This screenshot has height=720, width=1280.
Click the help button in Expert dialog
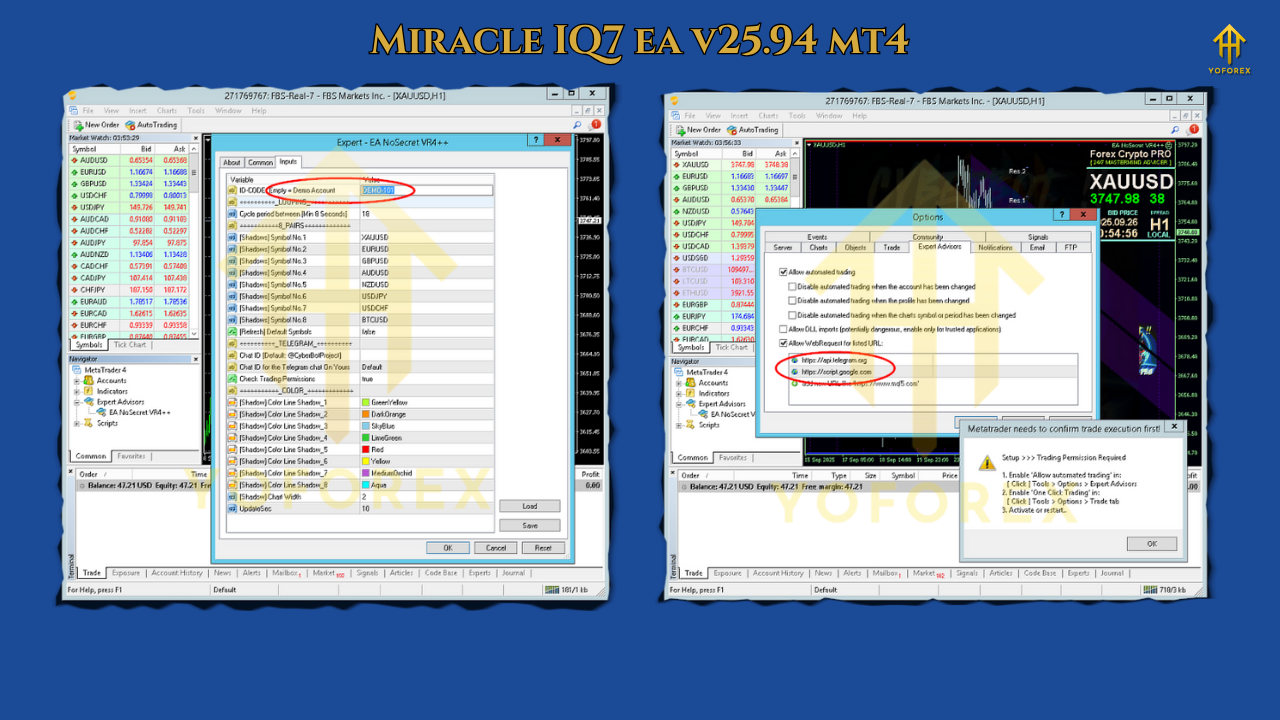(x=535, y=141)
